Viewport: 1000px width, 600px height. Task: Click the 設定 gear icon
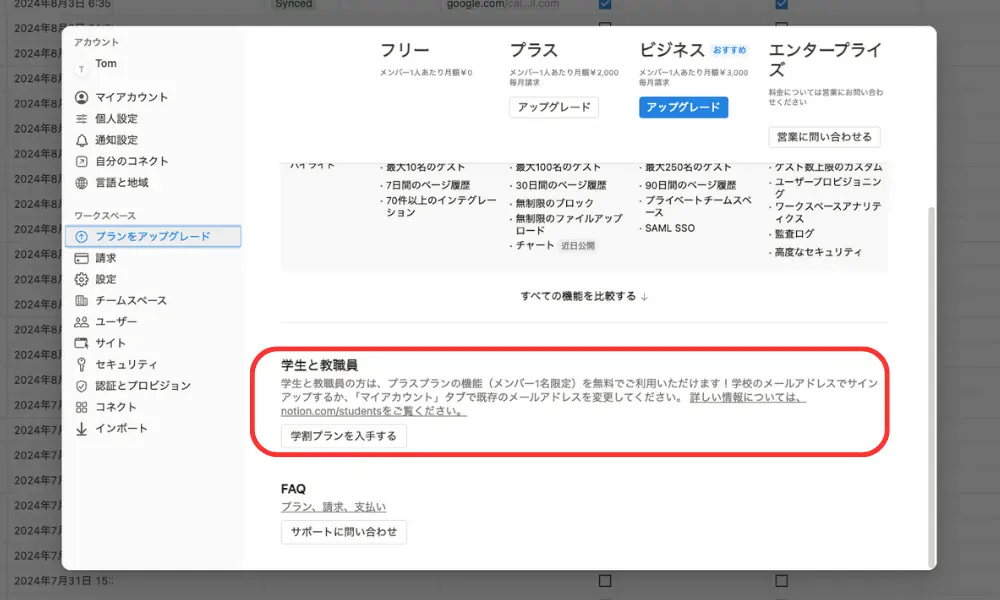(82, 279)
